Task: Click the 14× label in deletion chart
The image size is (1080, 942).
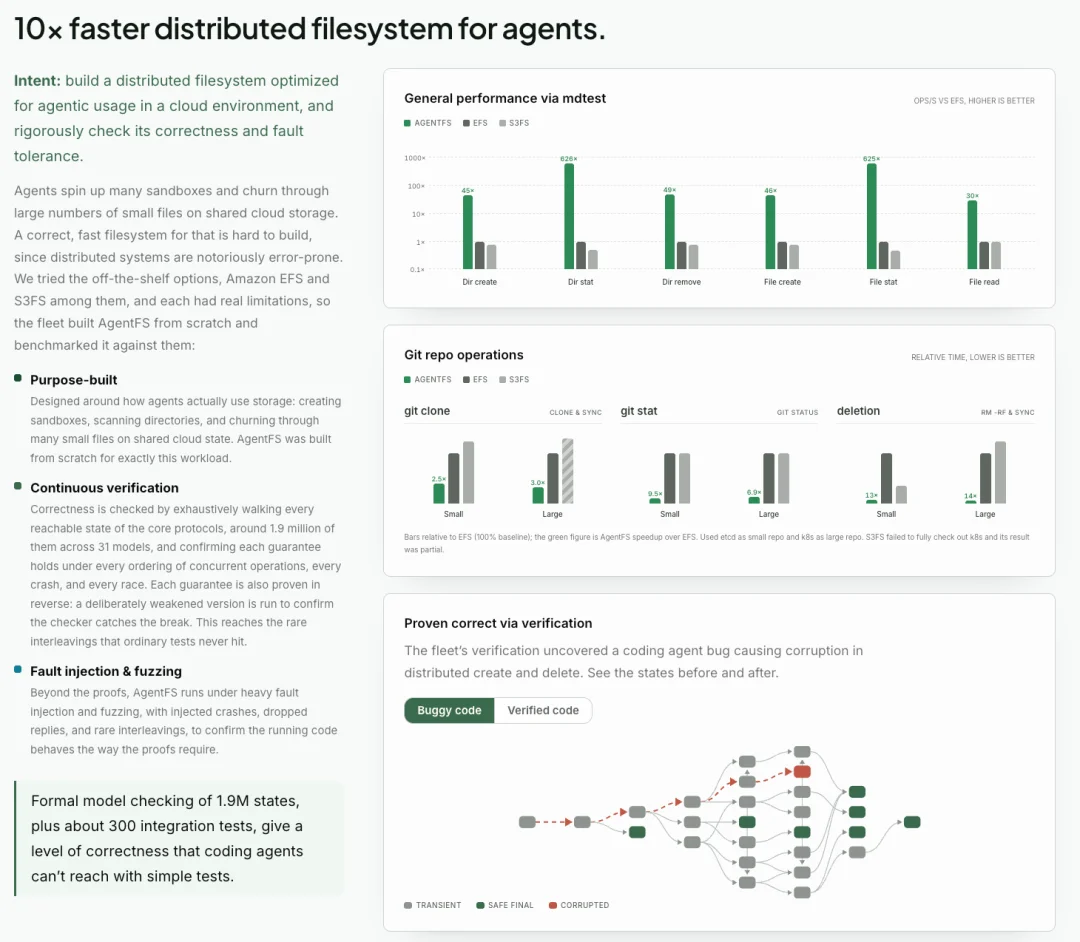Action: [970, 496]
